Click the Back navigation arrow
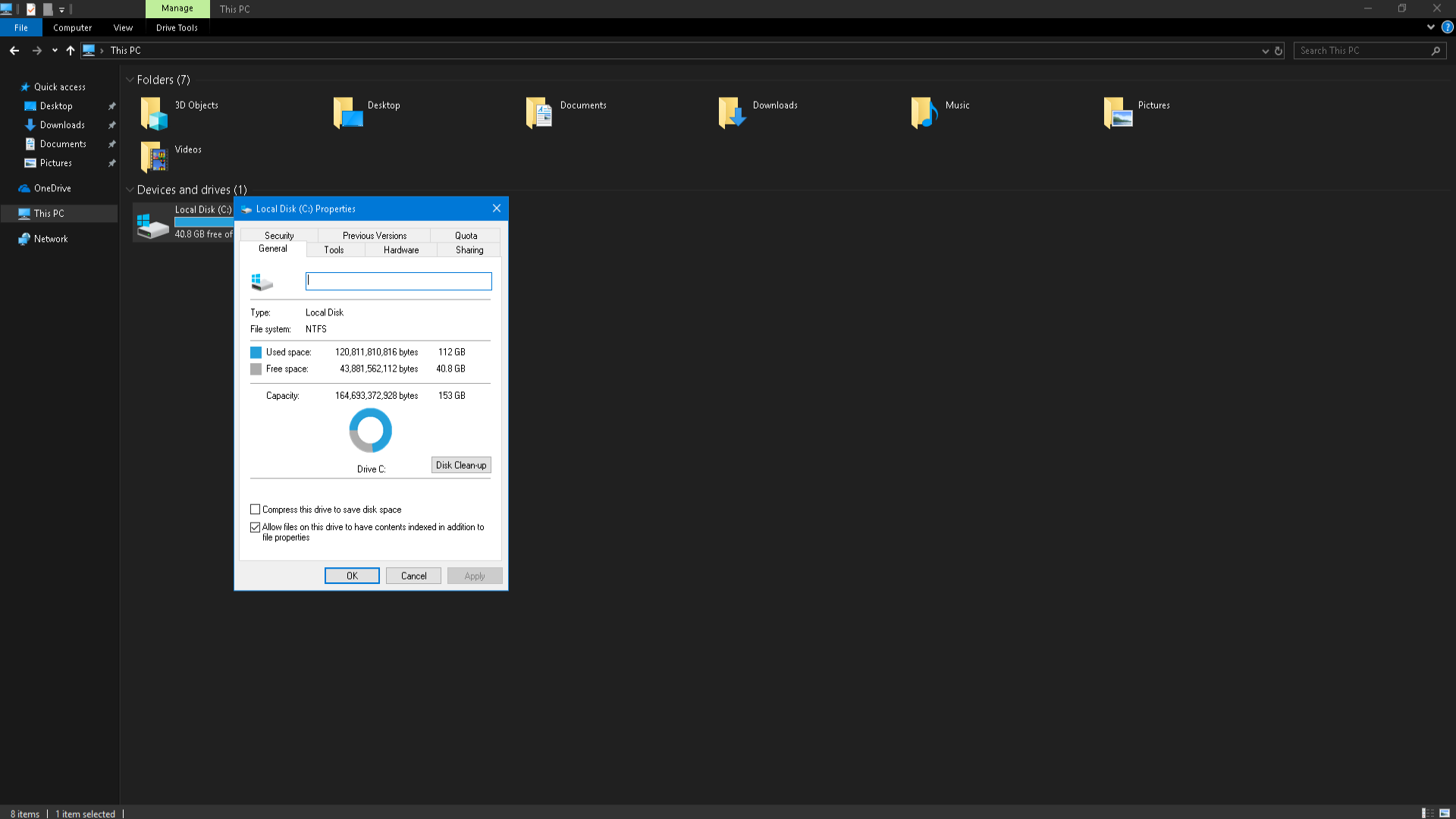Screen dimensions: 1456x819 pyautogui.click(x=14, y=51)
